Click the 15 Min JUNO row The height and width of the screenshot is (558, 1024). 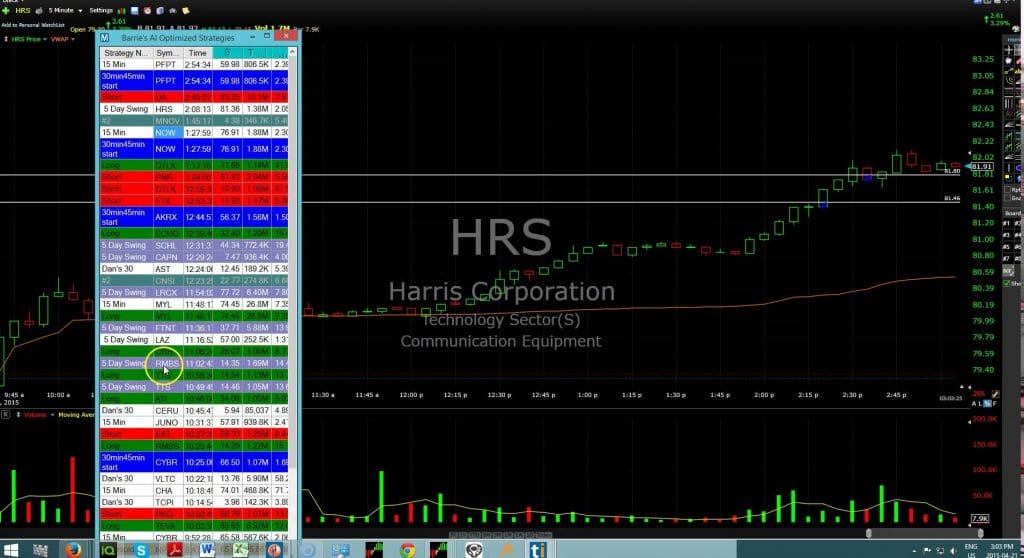click(x=194, y=422)
